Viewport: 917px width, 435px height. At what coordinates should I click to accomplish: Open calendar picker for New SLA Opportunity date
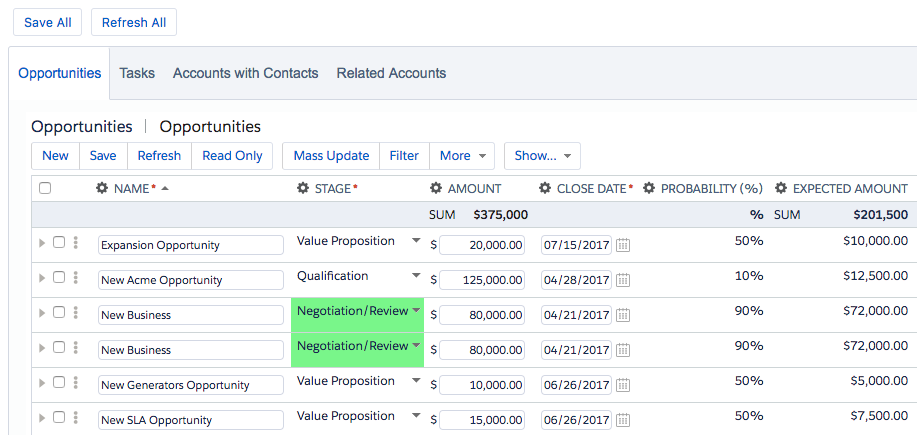(x=623, y=420)
